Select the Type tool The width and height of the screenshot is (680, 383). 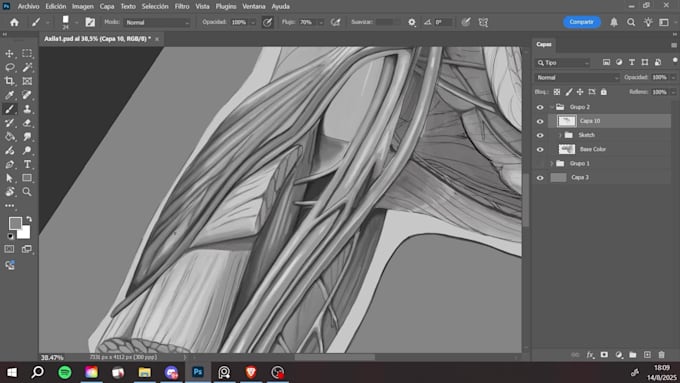[27, 164]
